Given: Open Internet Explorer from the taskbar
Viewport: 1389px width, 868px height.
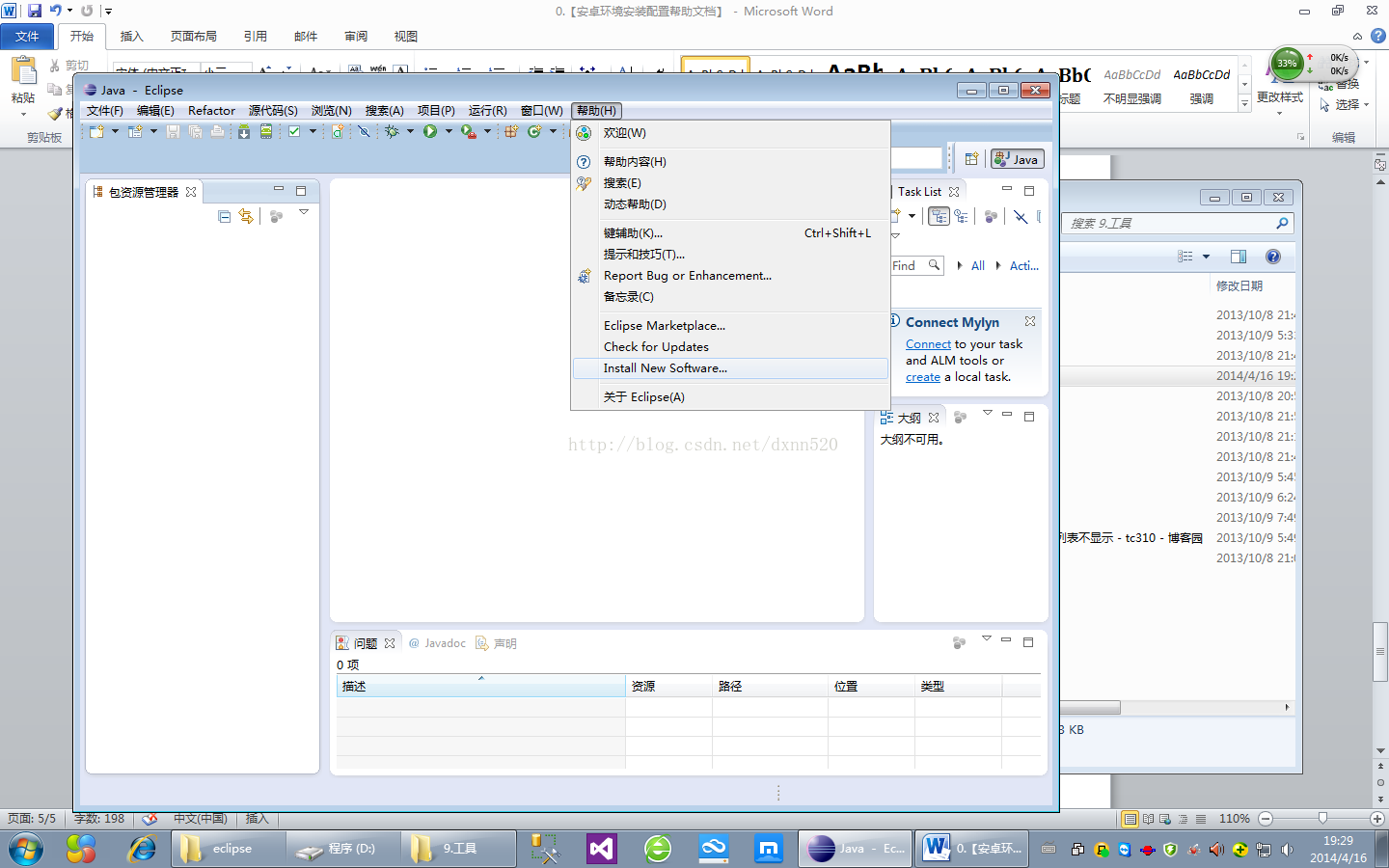Looking at the screenshot, I should 142,849.
